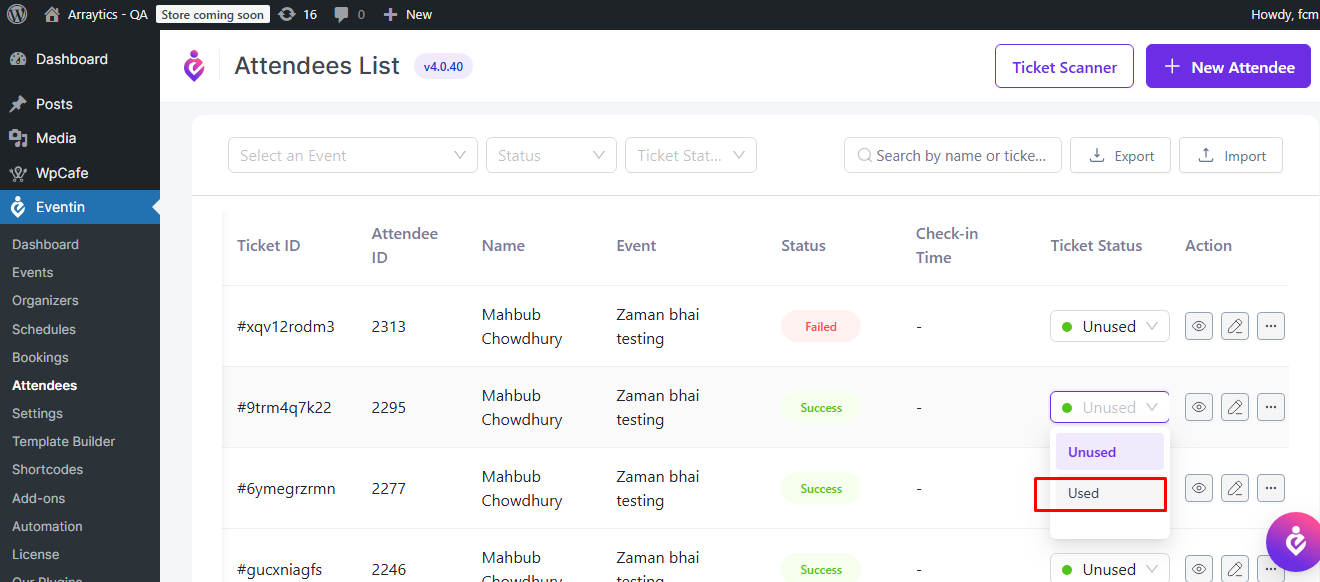Go to Eventin Settings submenu
Viewport: 1320px width, 582px height.
click(37, 413)
